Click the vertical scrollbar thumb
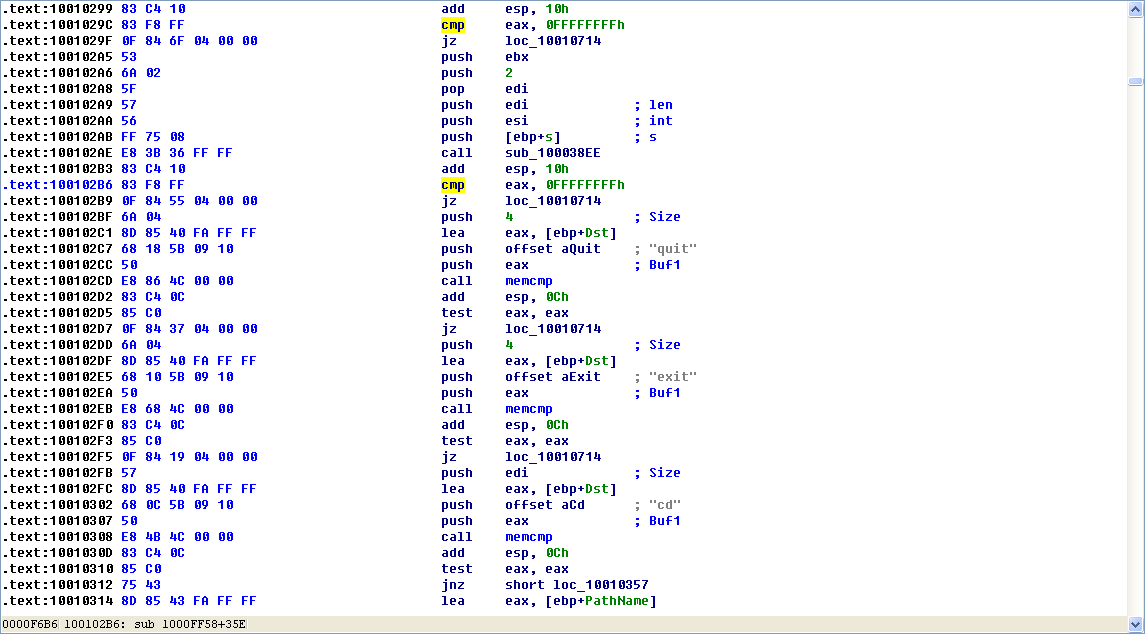The height and width of the screenshot is (634, 1145). coord(1134,81)
